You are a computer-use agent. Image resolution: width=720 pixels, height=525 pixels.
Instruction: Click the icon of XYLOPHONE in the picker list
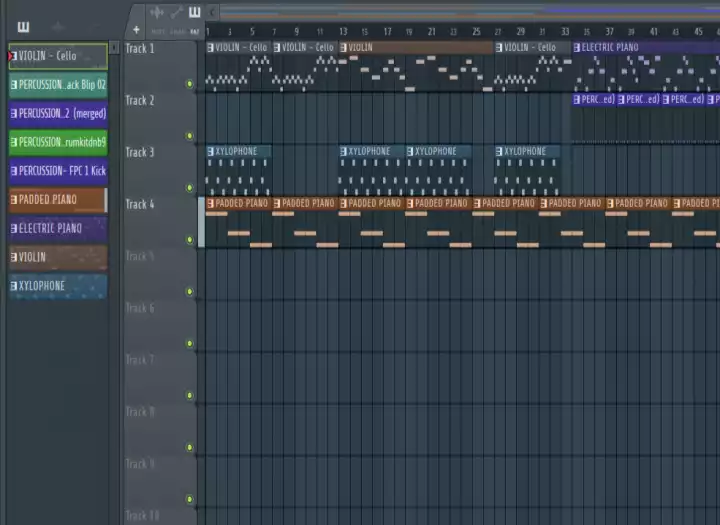click(x=14, y=286)
